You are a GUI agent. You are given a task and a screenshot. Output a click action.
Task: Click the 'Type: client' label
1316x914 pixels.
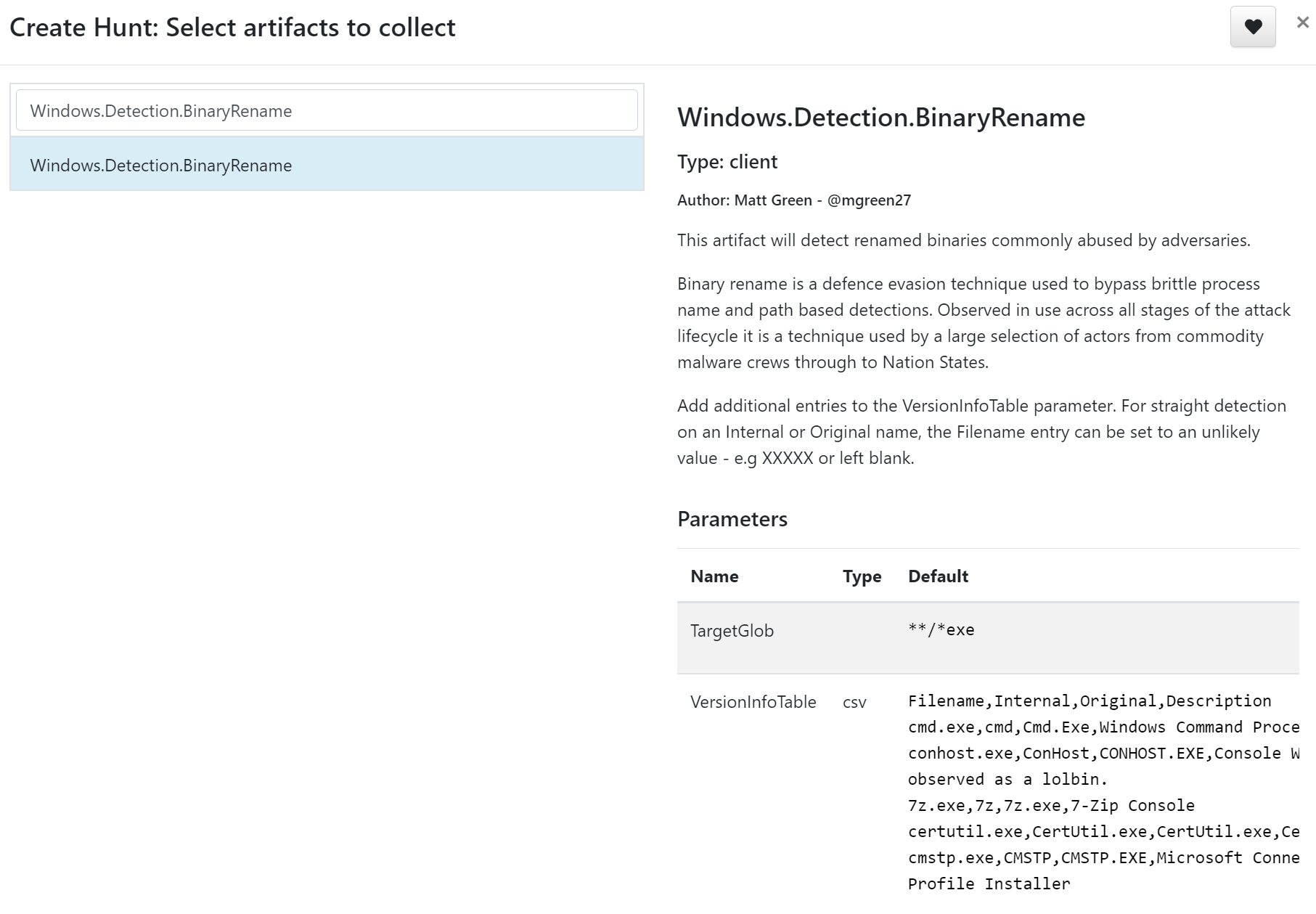tap(727, 162)
